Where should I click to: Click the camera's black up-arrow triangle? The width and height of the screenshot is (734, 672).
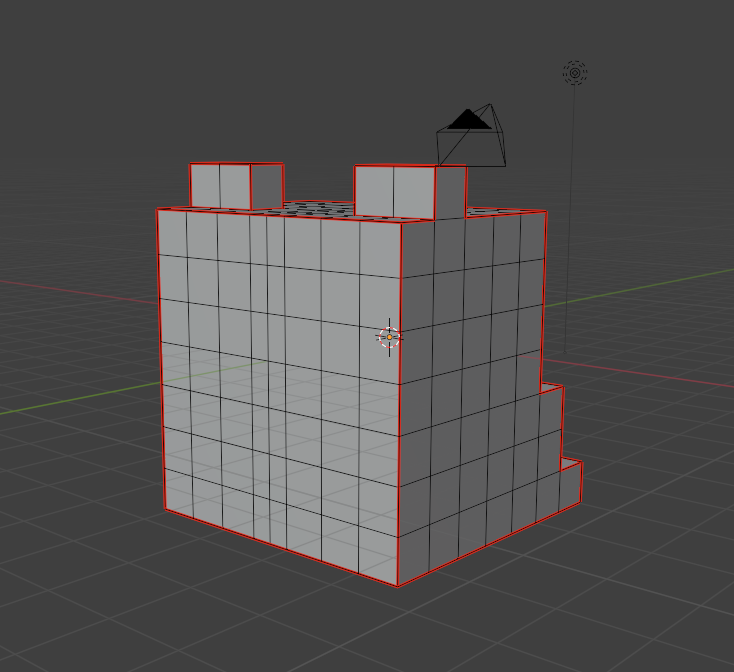pyautogui.click(x=466, y=121)
